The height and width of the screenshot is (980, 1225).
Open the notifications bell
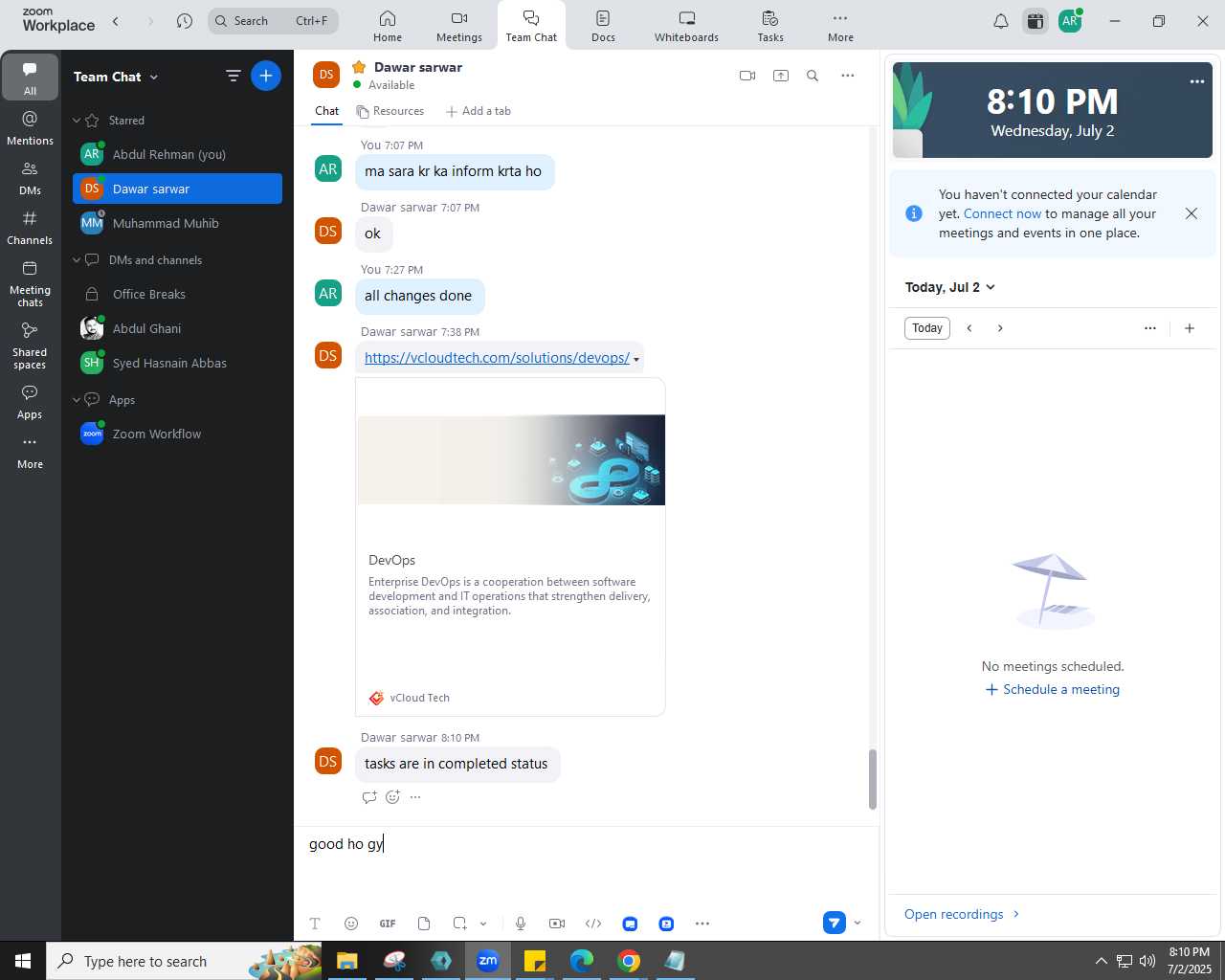click(x=1001, y=21)
